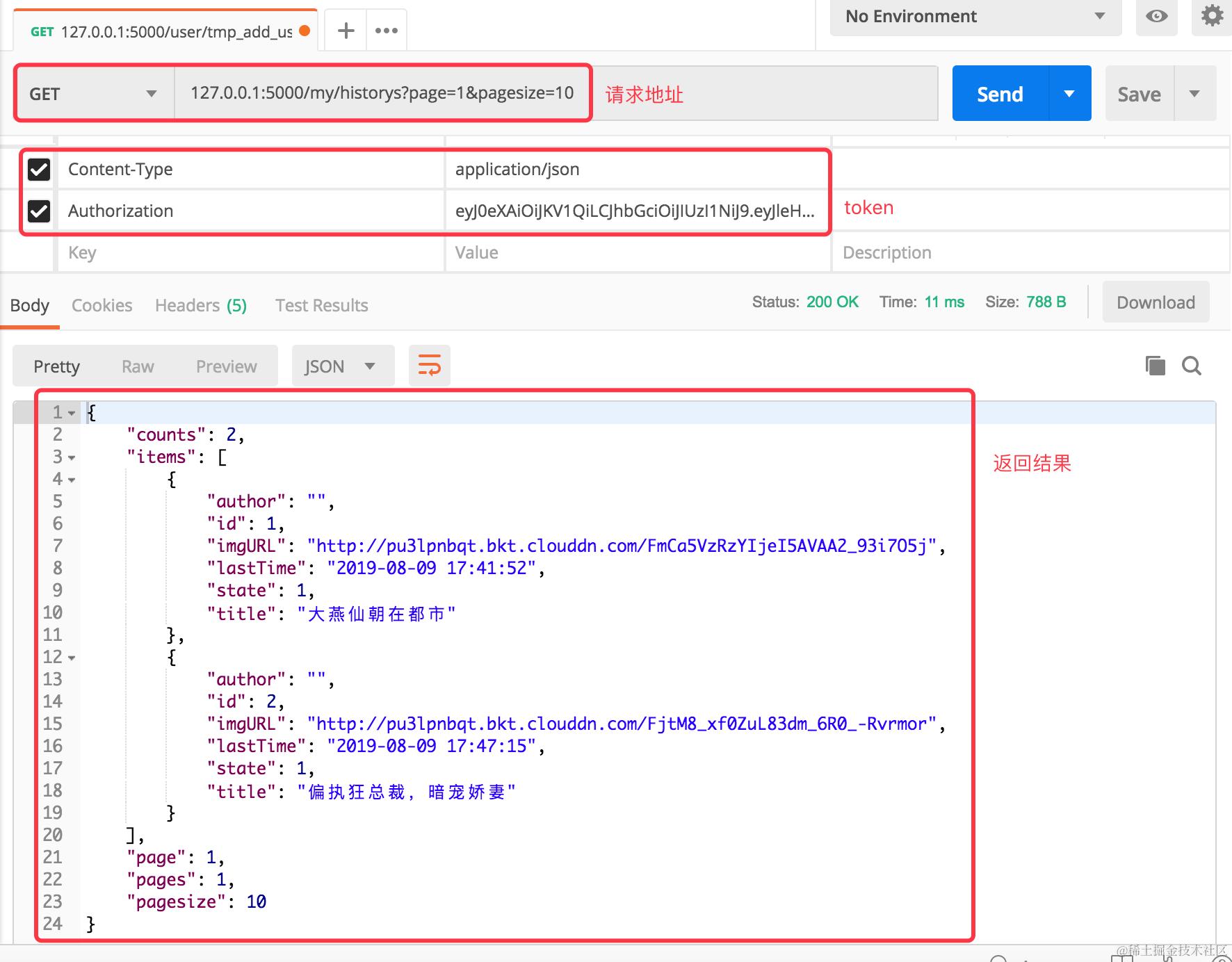Image resolution: width=1232 pixels, height=962 pixels.
Task: Open the GET method dropdown
Action: coord(94,94)
